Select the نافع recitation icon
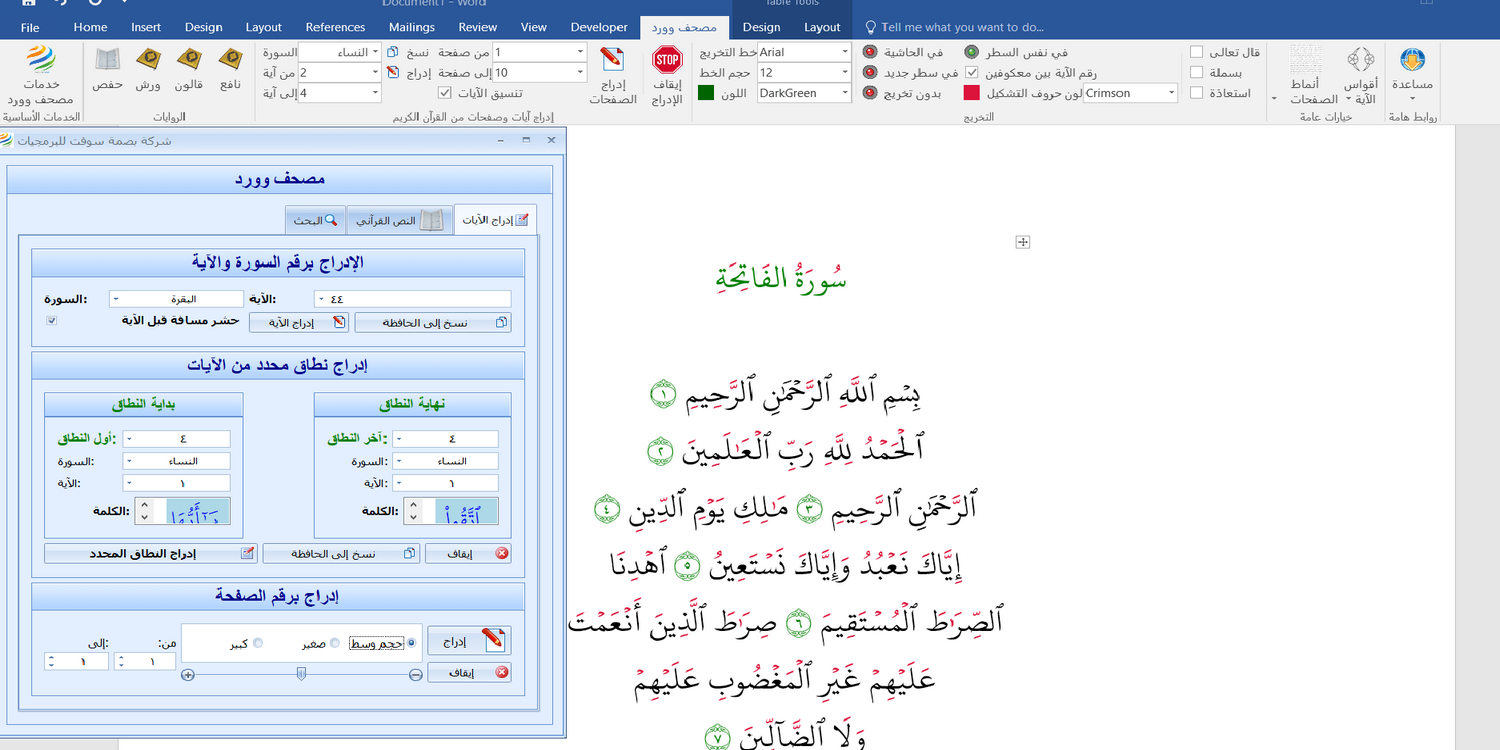The height and width of the screenshot is (750, 1500). click(231, 60)
